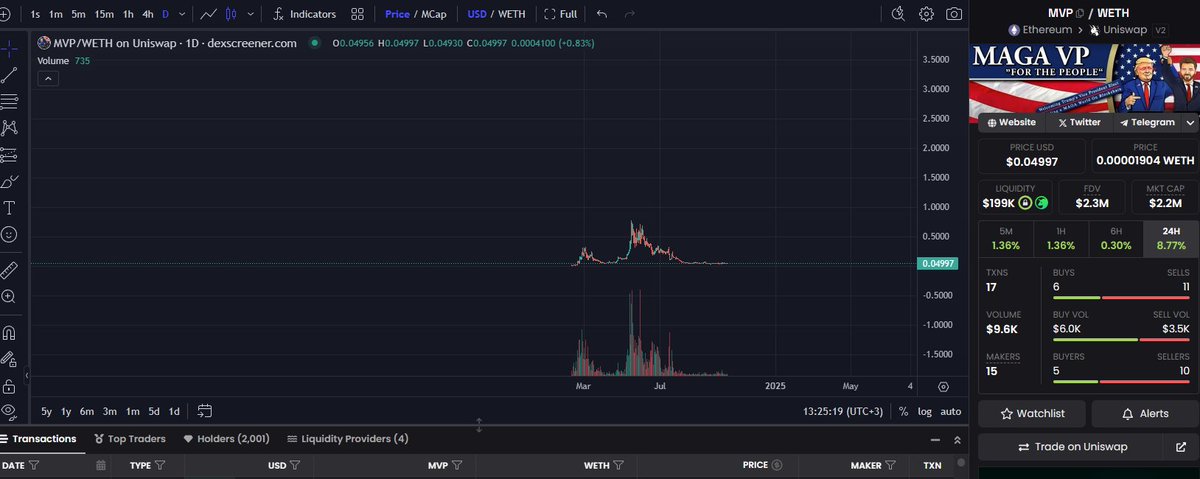This screenshot has height=479, width=1200.
Task: Set chart range to 1d
Action: pyautogui.click(x=174, y=411)
